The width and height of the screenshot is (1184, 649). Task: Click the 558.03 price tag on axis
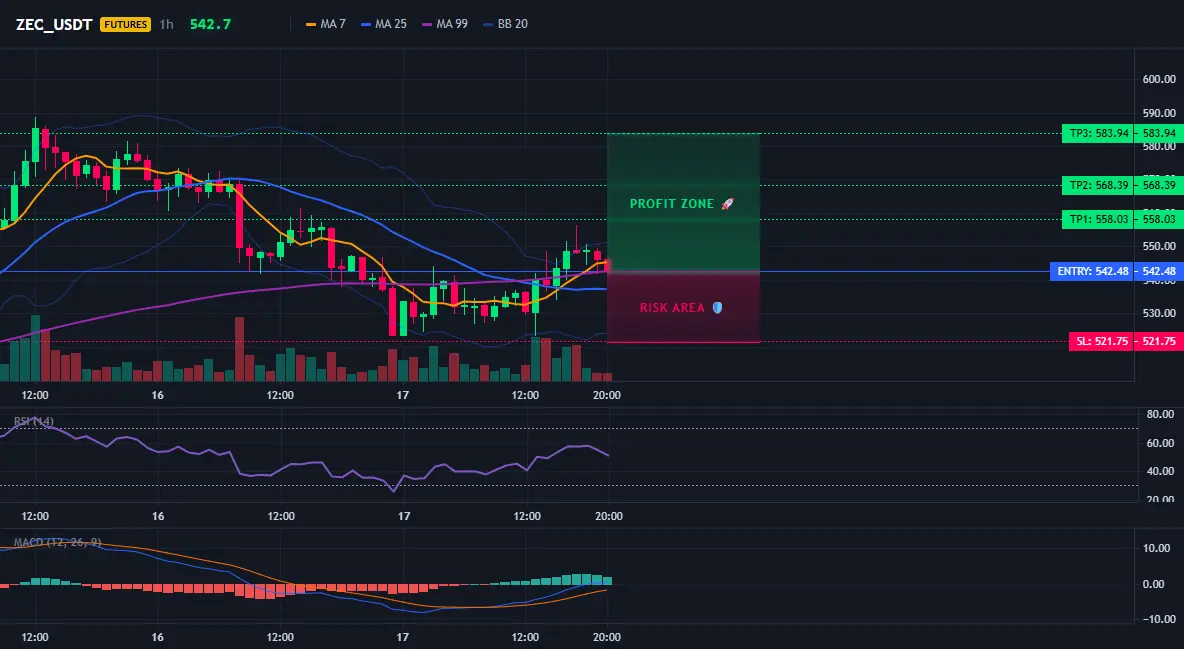pos(1158,219)
